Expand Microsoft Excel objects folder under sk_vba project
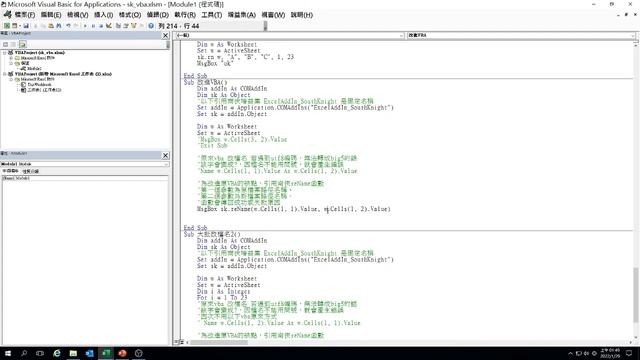640x360 pixels. [11, 58]
